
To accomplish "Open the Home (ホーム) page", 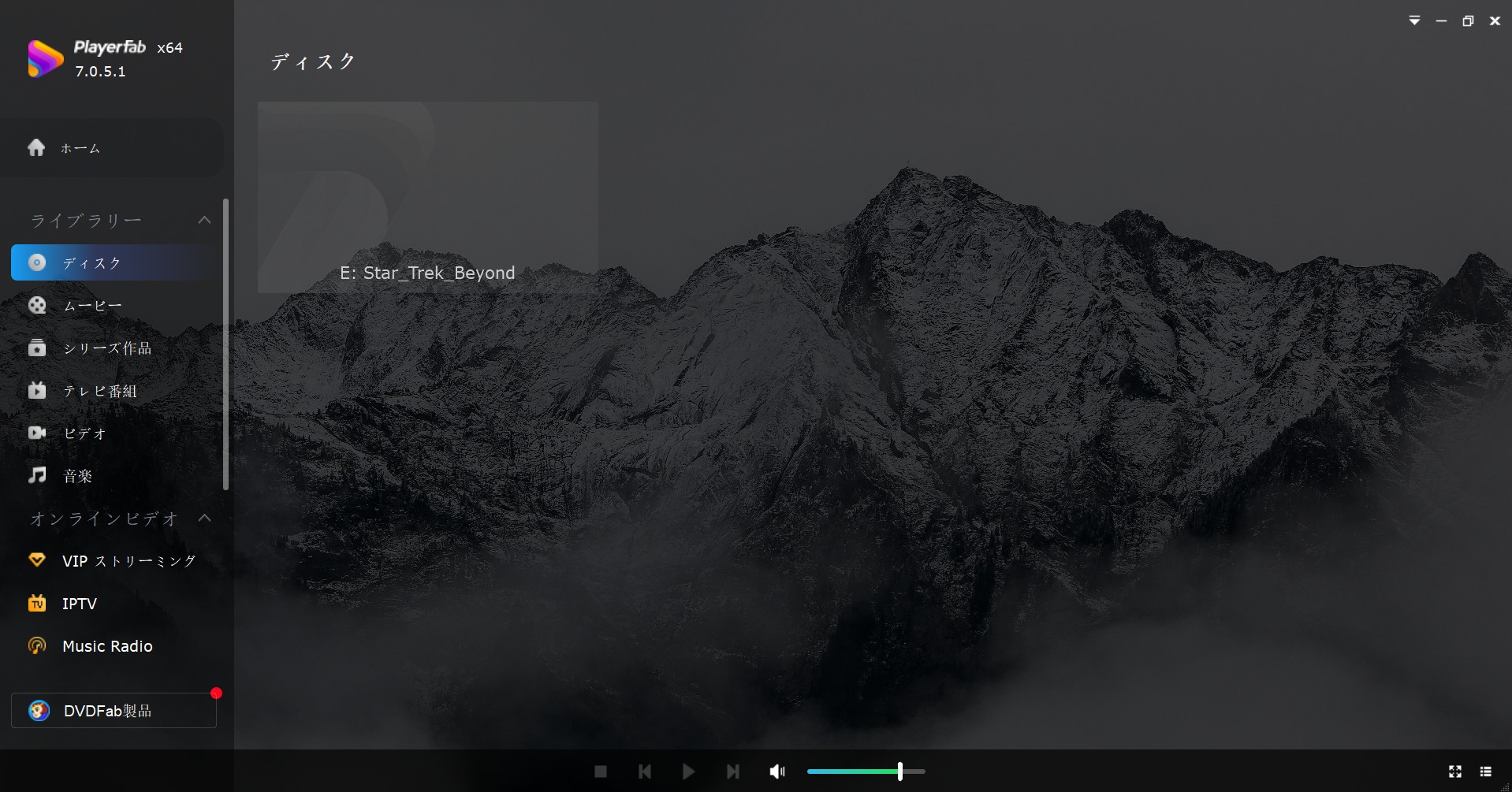I will tap(112, 148).
